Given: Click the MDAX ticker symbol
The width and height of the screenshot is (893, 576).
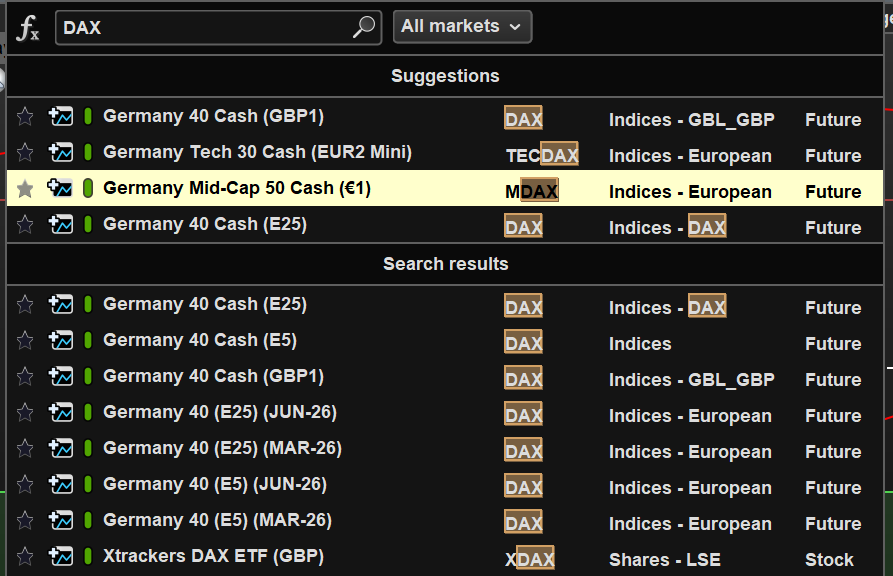Looking at the screenshot, I should [x=531, y=191].
